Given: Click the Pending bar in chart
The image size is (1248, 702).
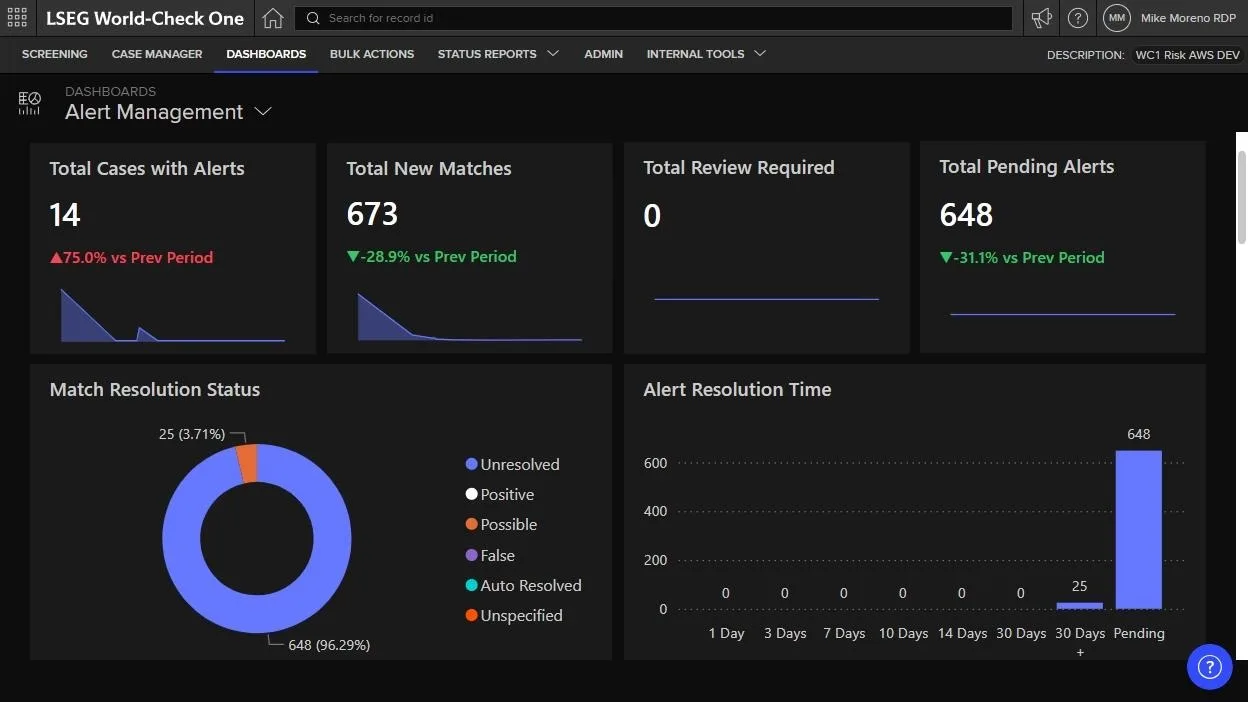Looking at the screenshot, I should [1138, 530].
